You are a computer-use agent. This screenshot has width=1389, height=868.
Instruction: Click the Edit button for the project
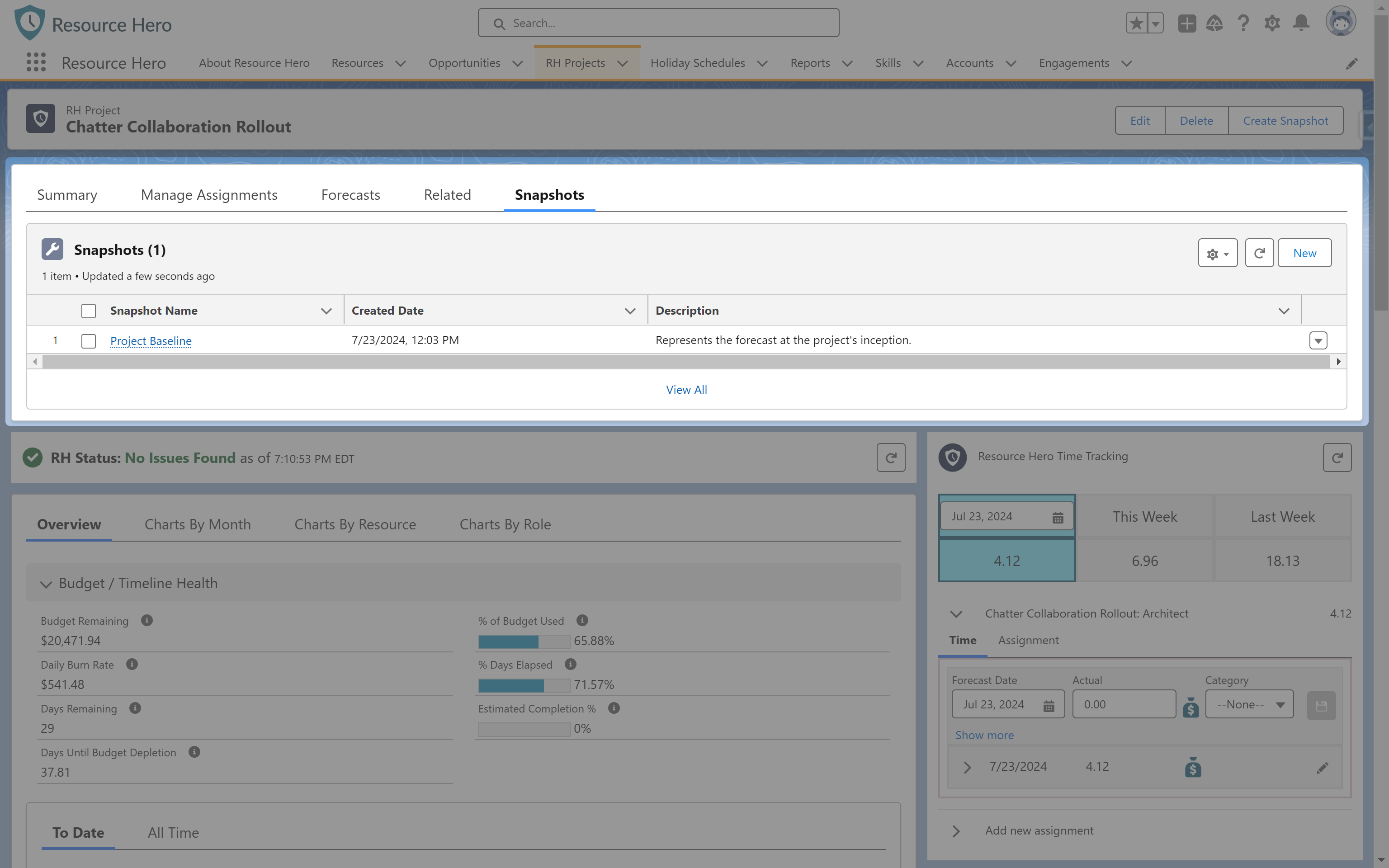pos(1139,121)
